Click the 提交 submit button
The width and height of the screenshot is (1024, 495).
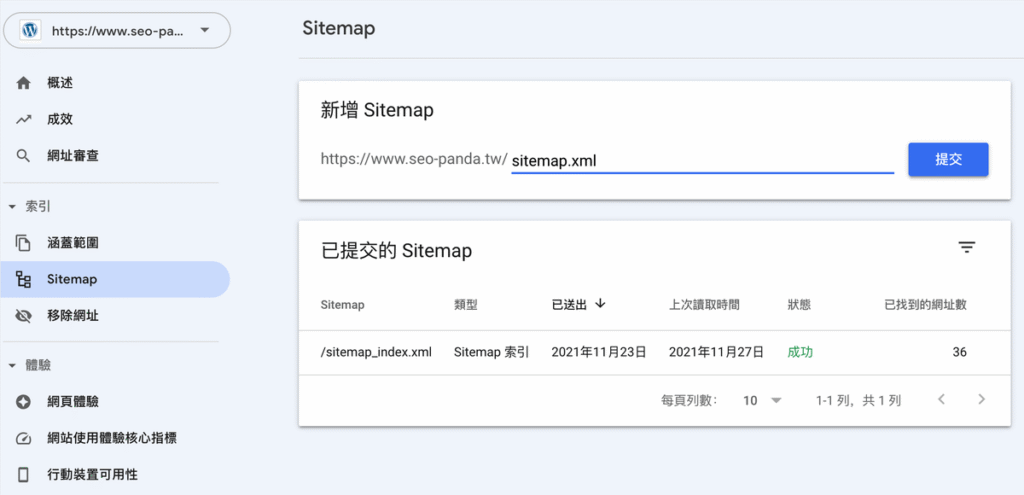pyautogui.click(x=948, y=159)
